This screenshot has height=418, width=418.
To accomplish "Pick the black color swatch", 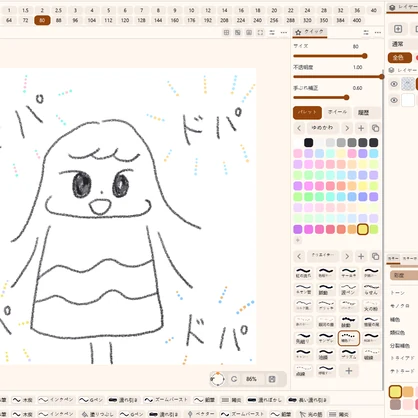I will point(309,143).
